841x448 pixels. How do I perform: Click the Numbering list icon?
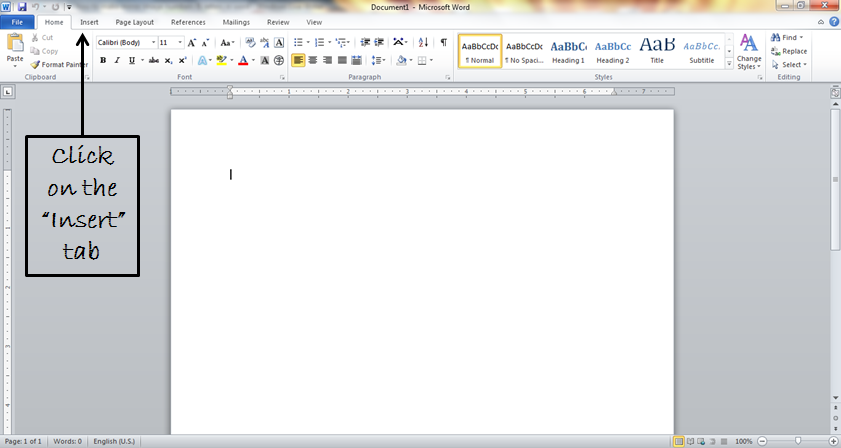point(320,42)
